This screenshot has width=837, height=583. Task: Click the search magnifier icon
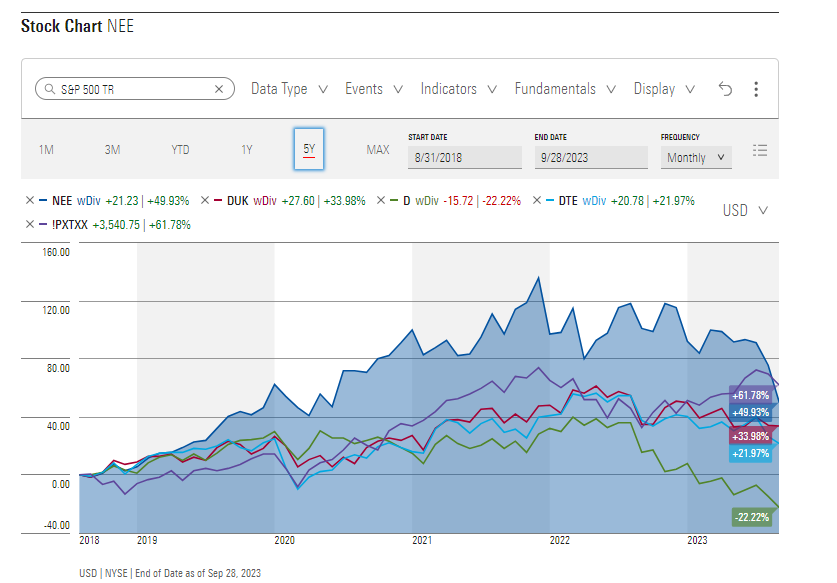(x=50, y=89)
